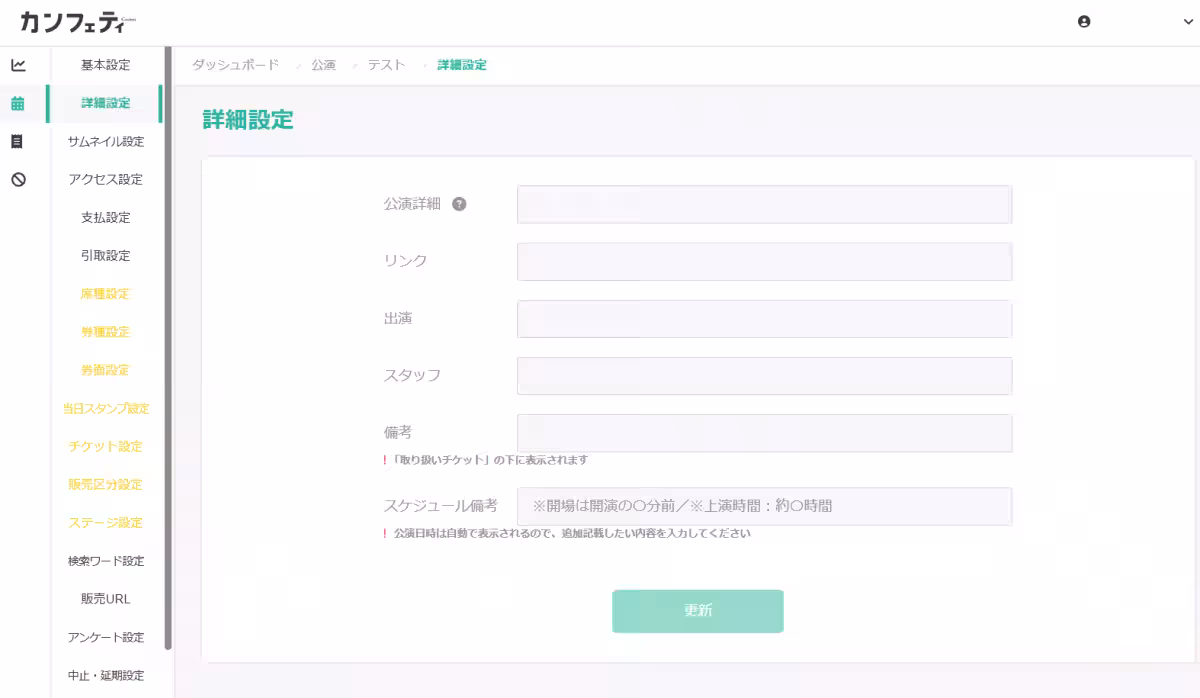
Task: Focus the 備考 input field
Action: pos(765,433)
